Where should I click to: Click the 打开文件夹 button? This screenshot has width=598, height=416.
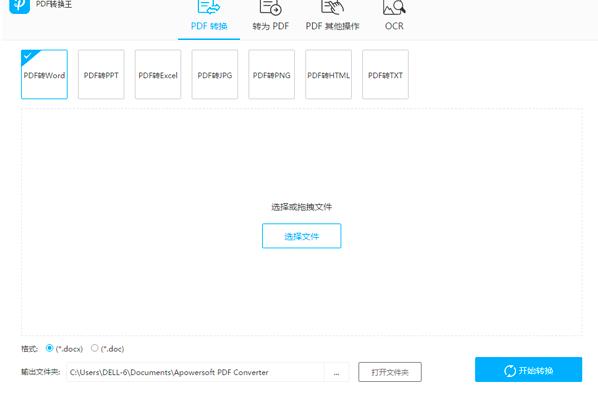(390, 372)
